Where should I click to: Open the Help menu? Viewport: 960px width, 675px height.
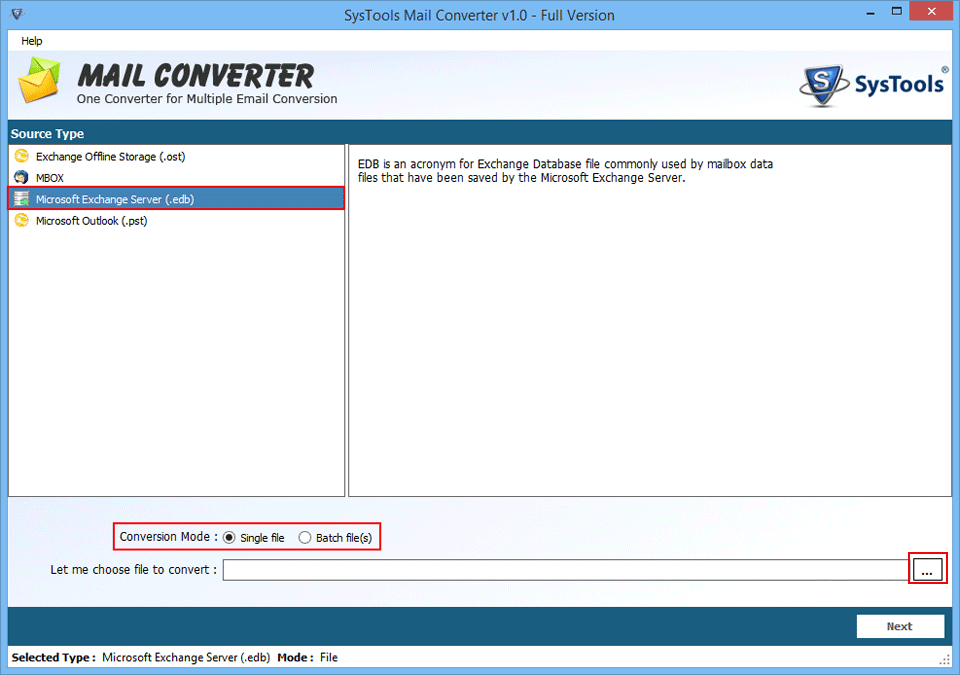click(31, 41)
